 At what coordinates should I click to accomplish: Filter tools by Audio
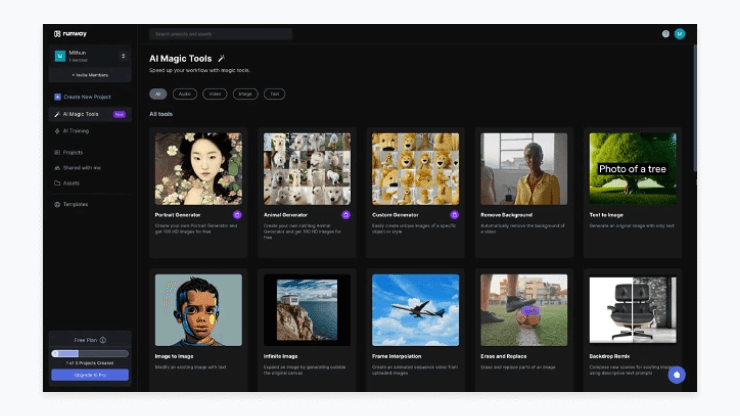(184, 94)
